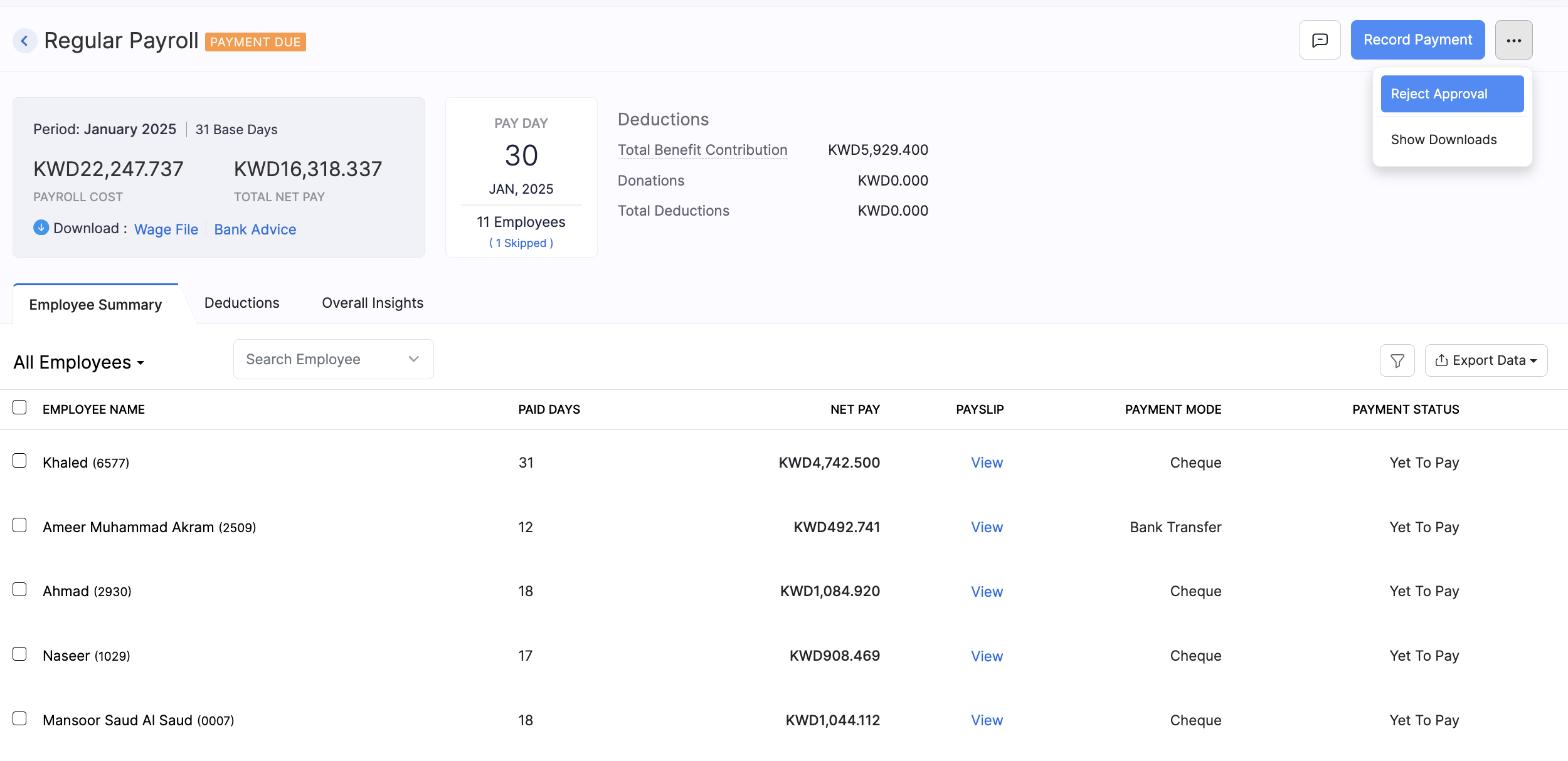The image size is (1568, 761).
Task: Switch to the Overall Insights tab
Action: coord(372,303)
